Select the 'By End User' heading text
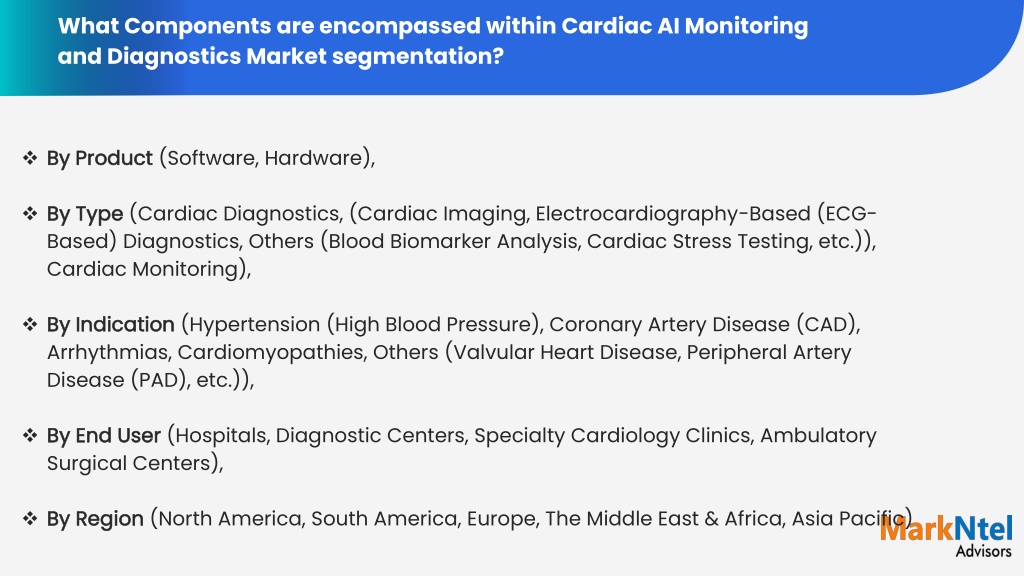This screenshot has width=1024, height=576. tap(103, 436)
